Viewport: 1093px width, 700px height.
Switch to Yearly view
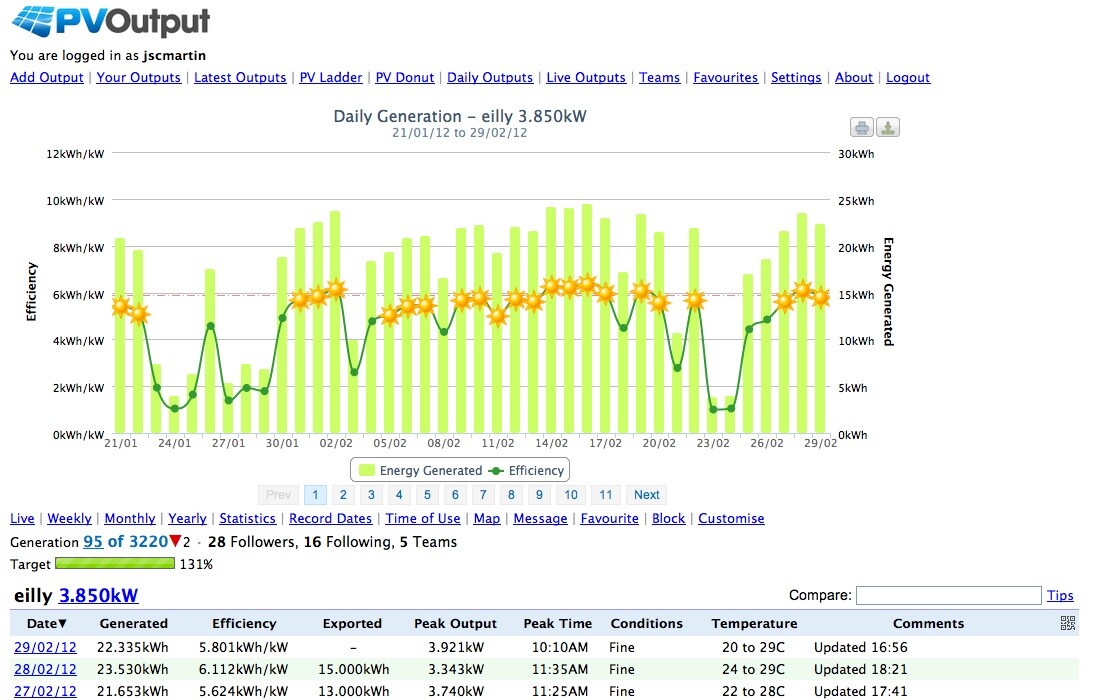pos(187,518)
